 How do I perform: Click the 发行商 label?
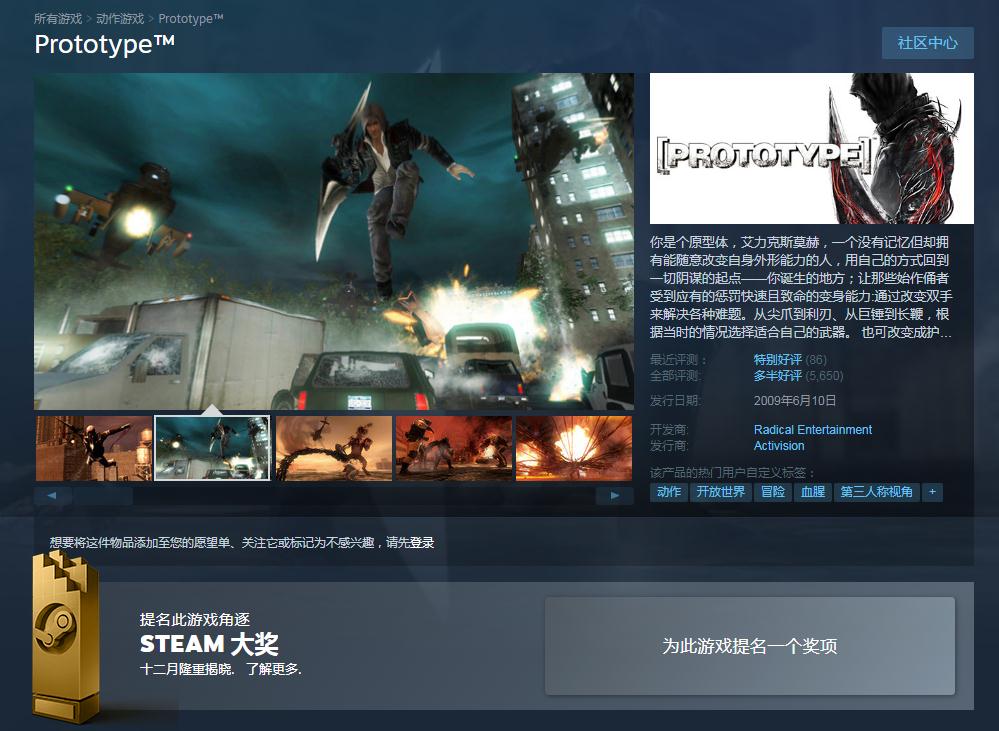point(670,446)
